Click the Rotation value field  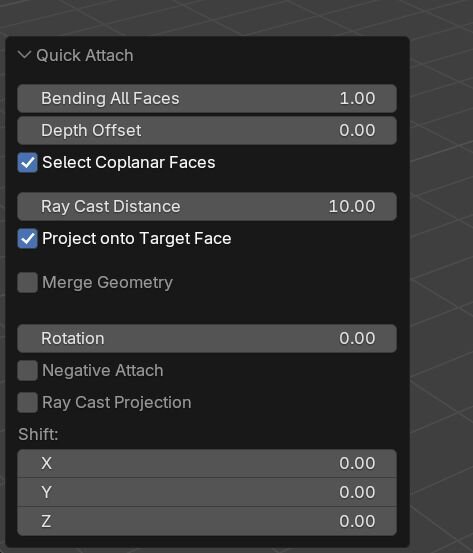pos(207,339)
